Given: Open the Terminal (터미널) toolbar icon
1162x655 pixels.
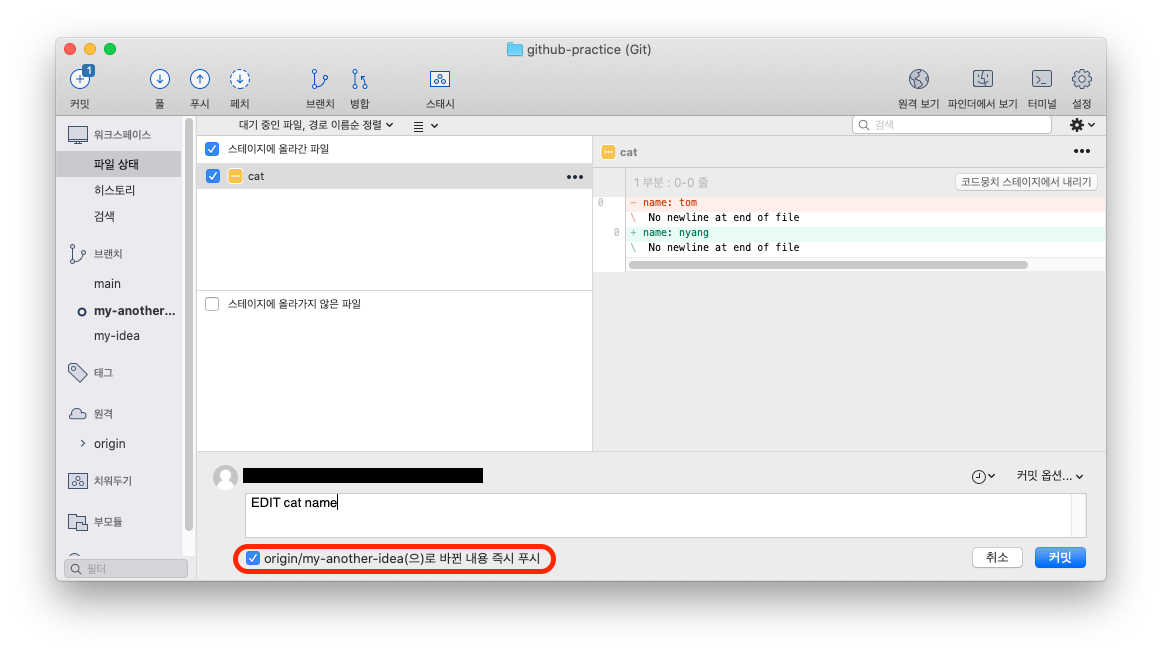Looking at the screenshot, I should [x=1042, y=79].
